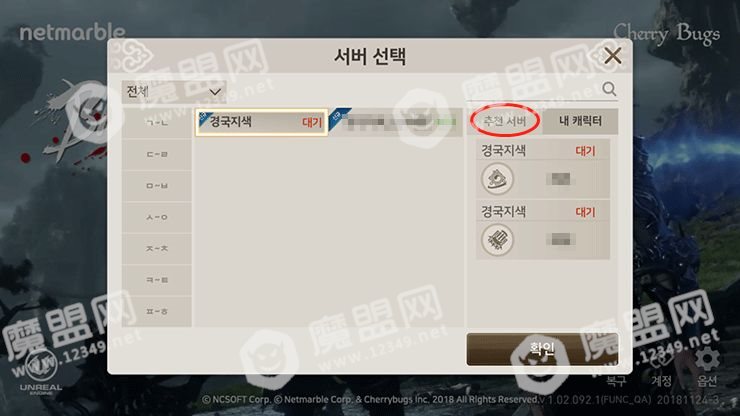The image size is (740, 416).
Task: Confirm with the 확인 button
Action: (x=542, y=349)
